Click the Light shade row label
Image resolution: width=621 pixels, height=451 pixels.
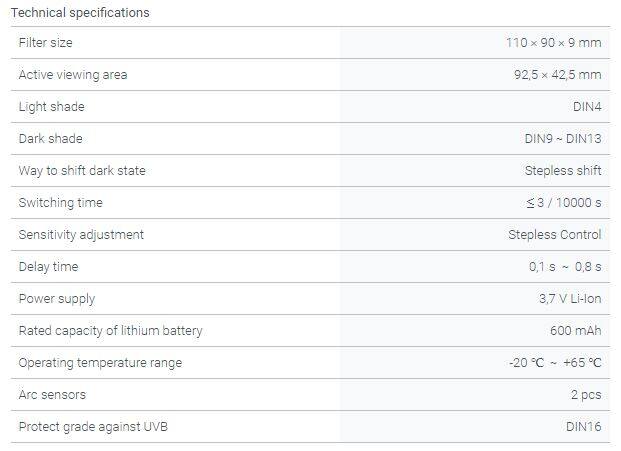coord(52,107)
